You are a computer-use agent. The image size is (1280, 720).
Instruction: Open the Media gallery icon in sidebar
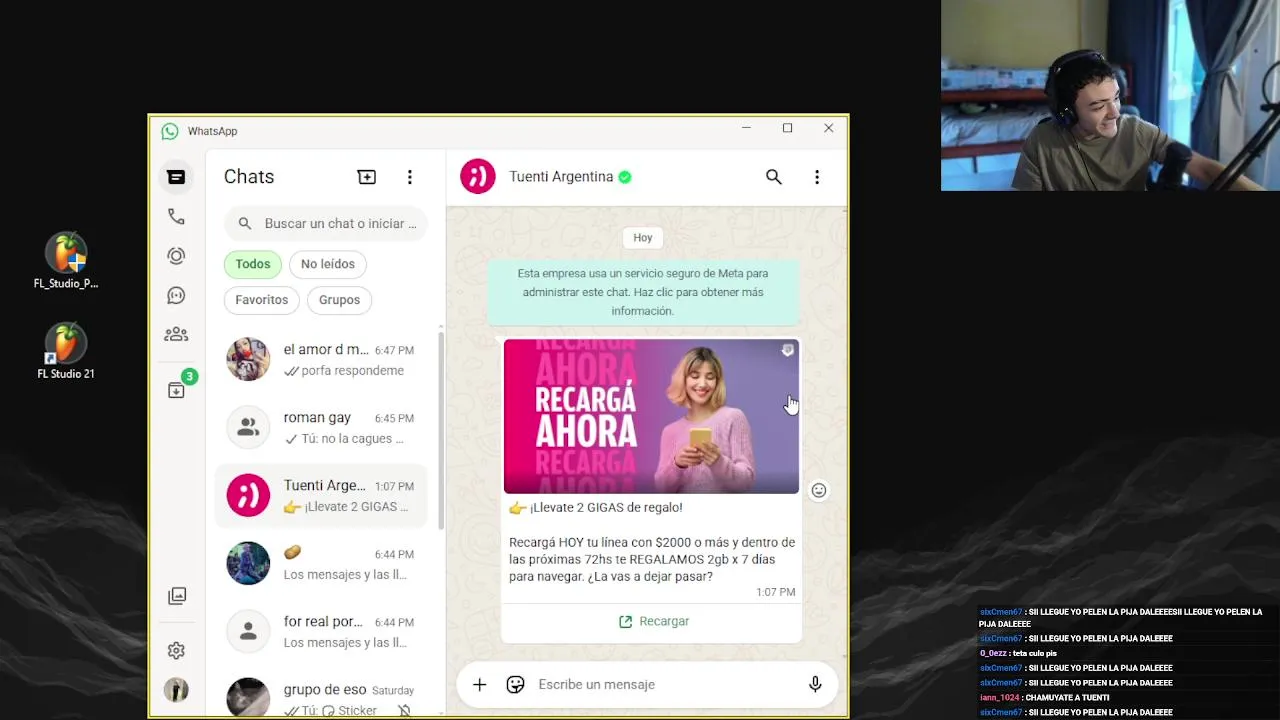177,596
